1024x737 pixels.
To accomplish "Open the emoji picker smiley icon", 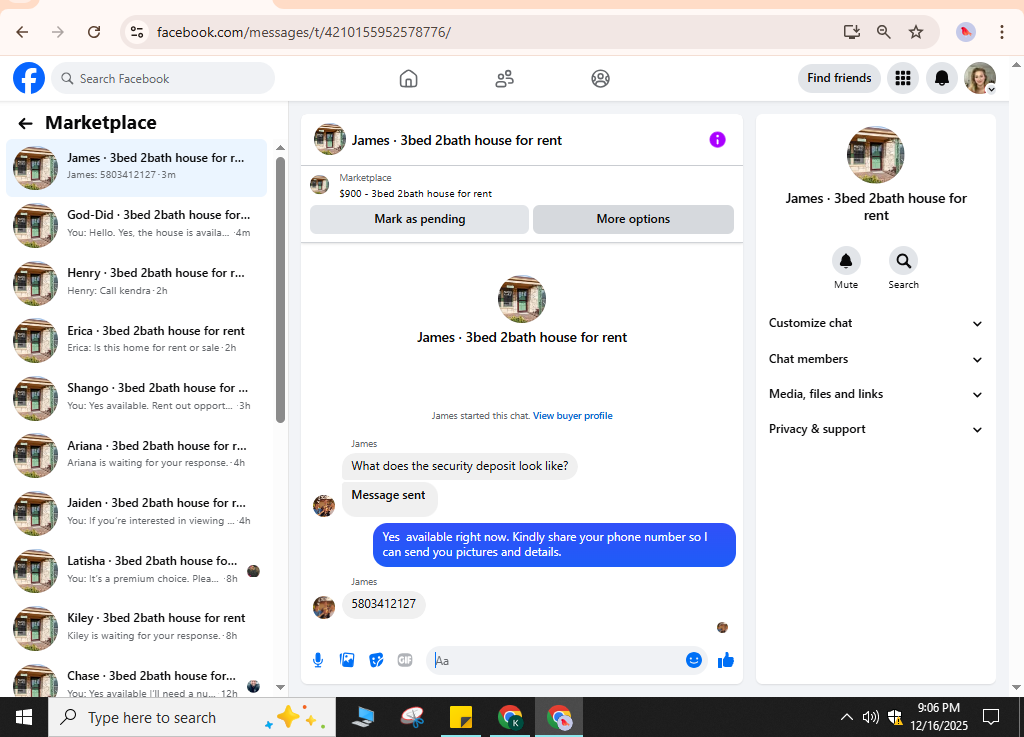I will tap(694, 660).
